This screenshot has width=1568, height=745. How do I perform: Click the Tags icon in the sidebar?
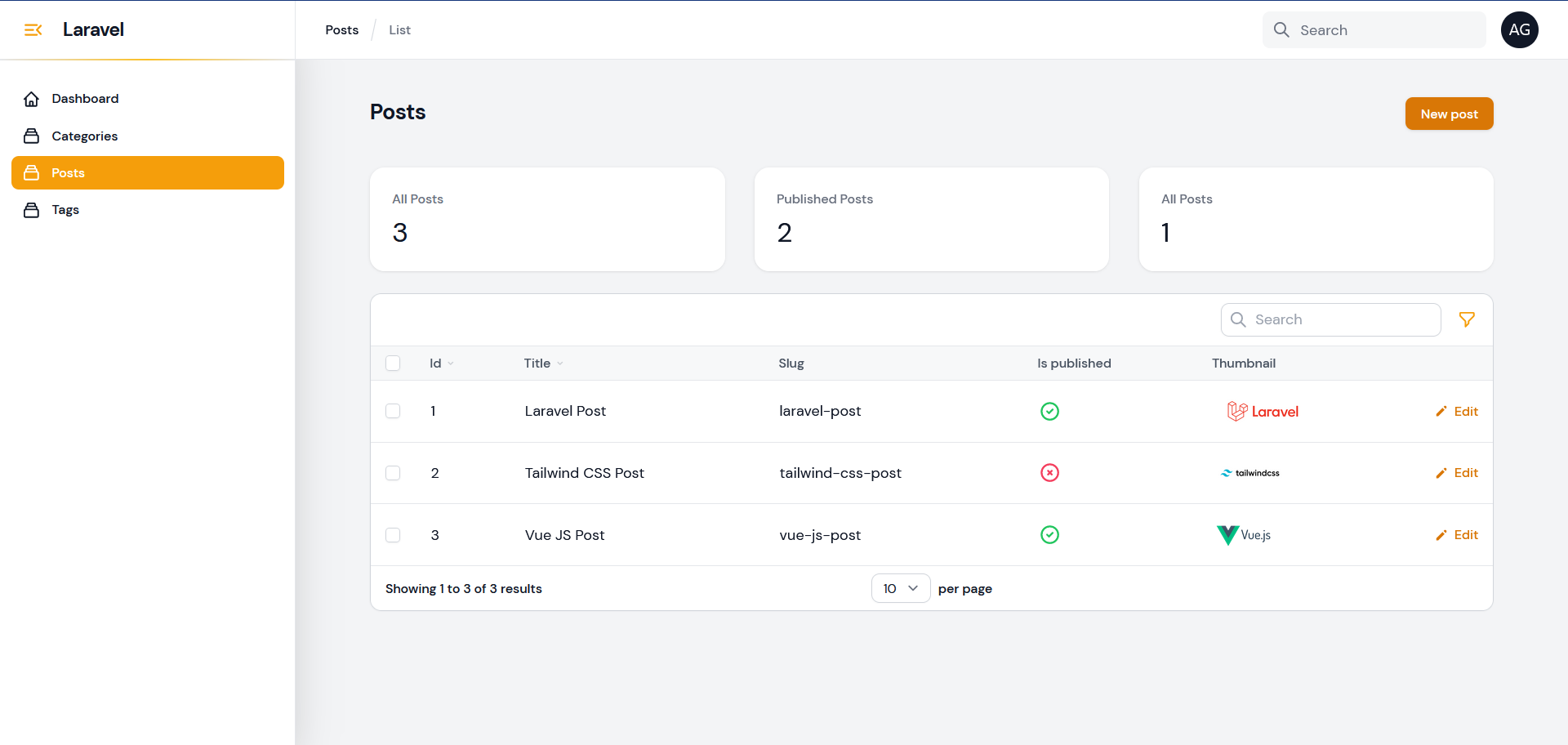click(32, 210)
